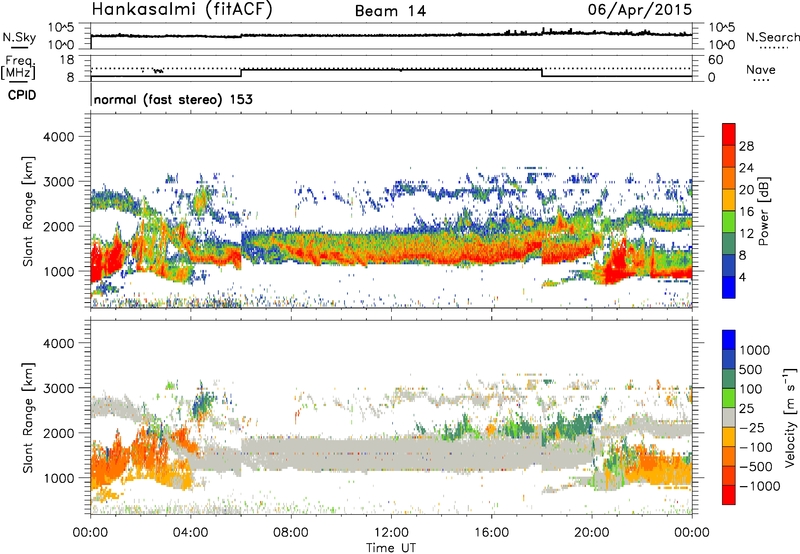Click the dotted line sample under 'Nave'
Screen dimensions: 800x554
(x=761, y=80)
